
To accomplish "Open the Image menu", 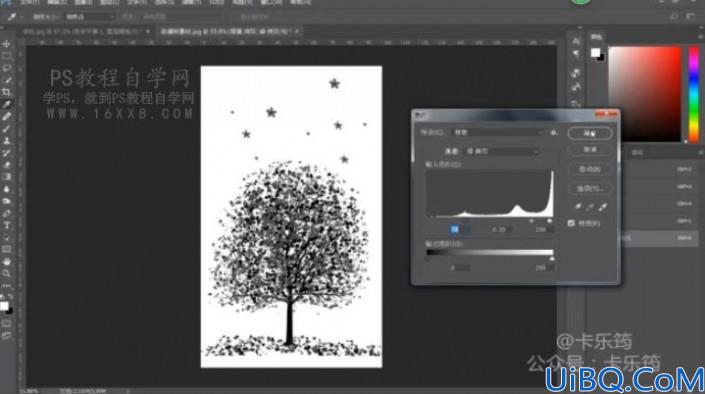I will [x=83, y=2].
